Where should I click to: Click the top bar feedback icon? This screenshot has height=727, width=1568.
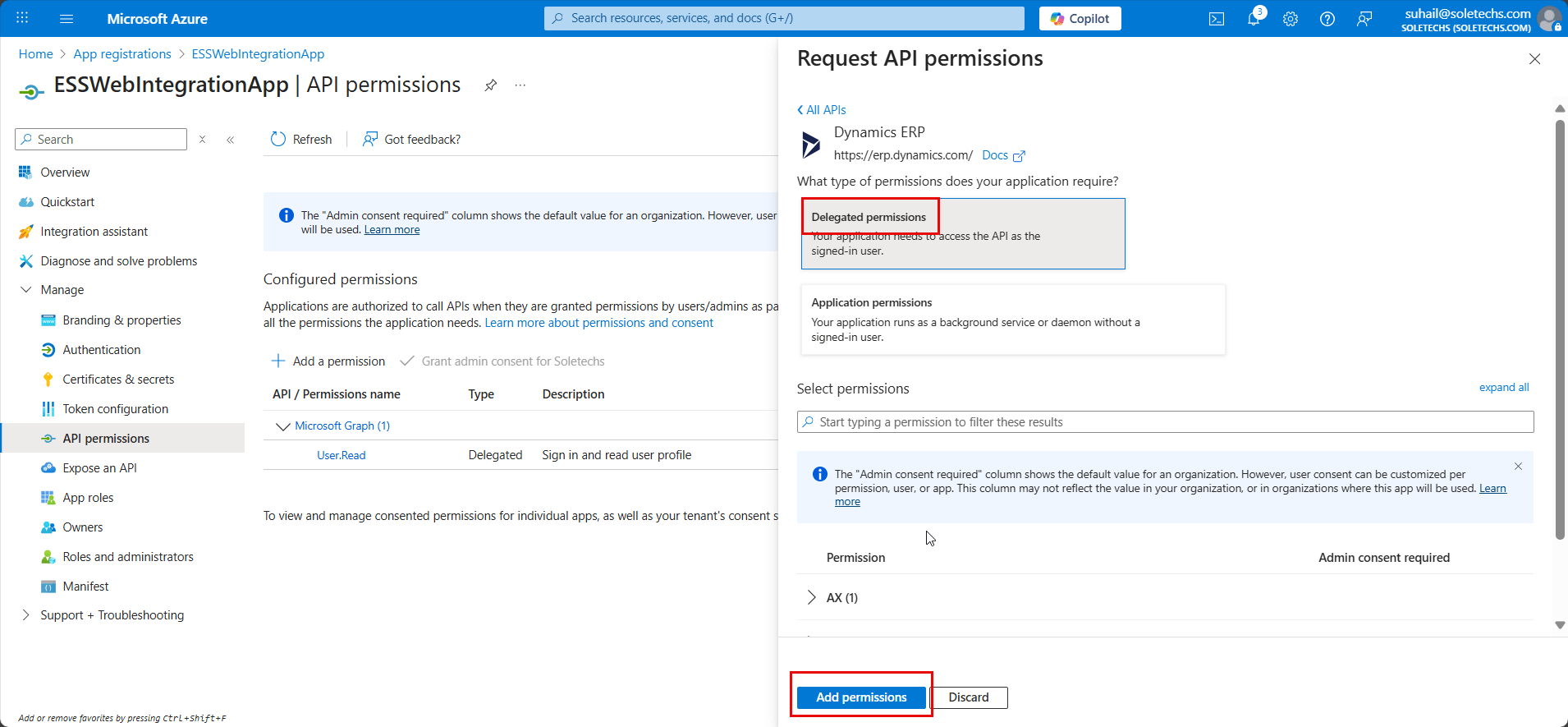tap(1364, 19)
